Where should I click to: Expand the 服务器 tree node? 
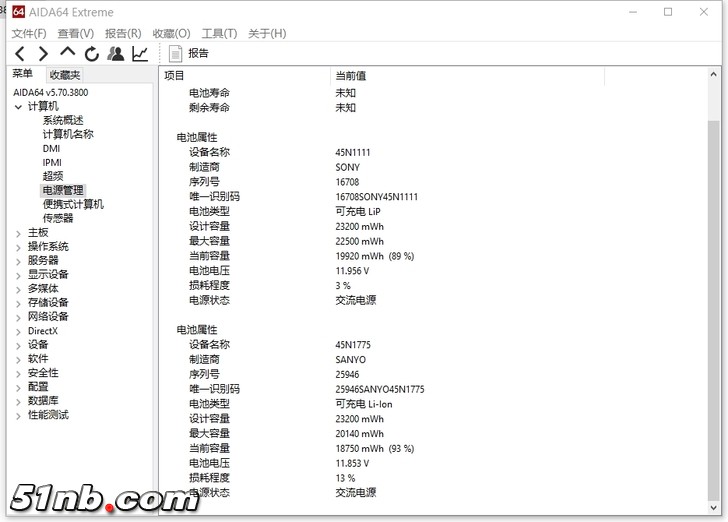point(18,261)
